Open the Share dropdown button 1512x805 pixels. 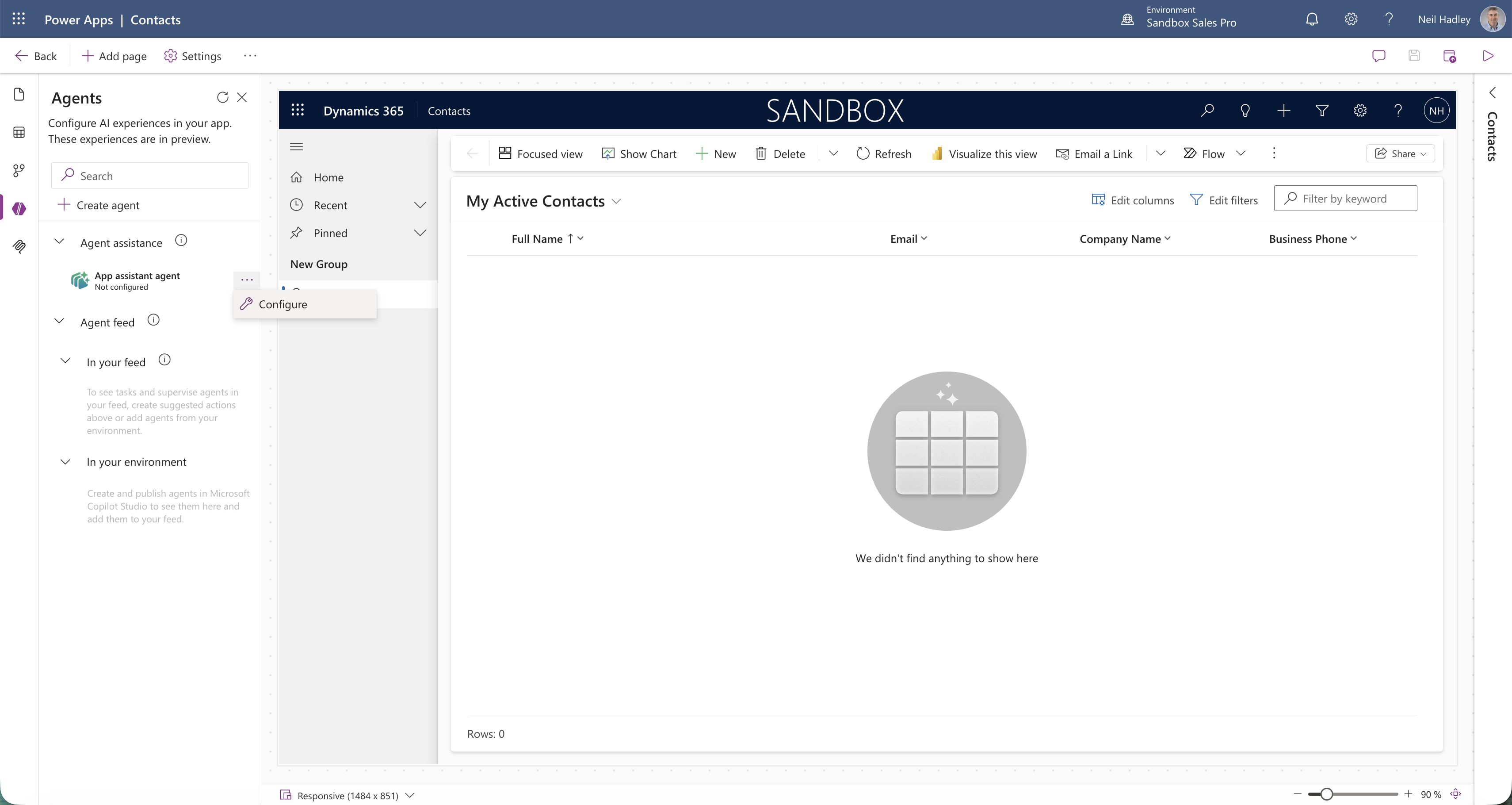(x=1401, y=153)
